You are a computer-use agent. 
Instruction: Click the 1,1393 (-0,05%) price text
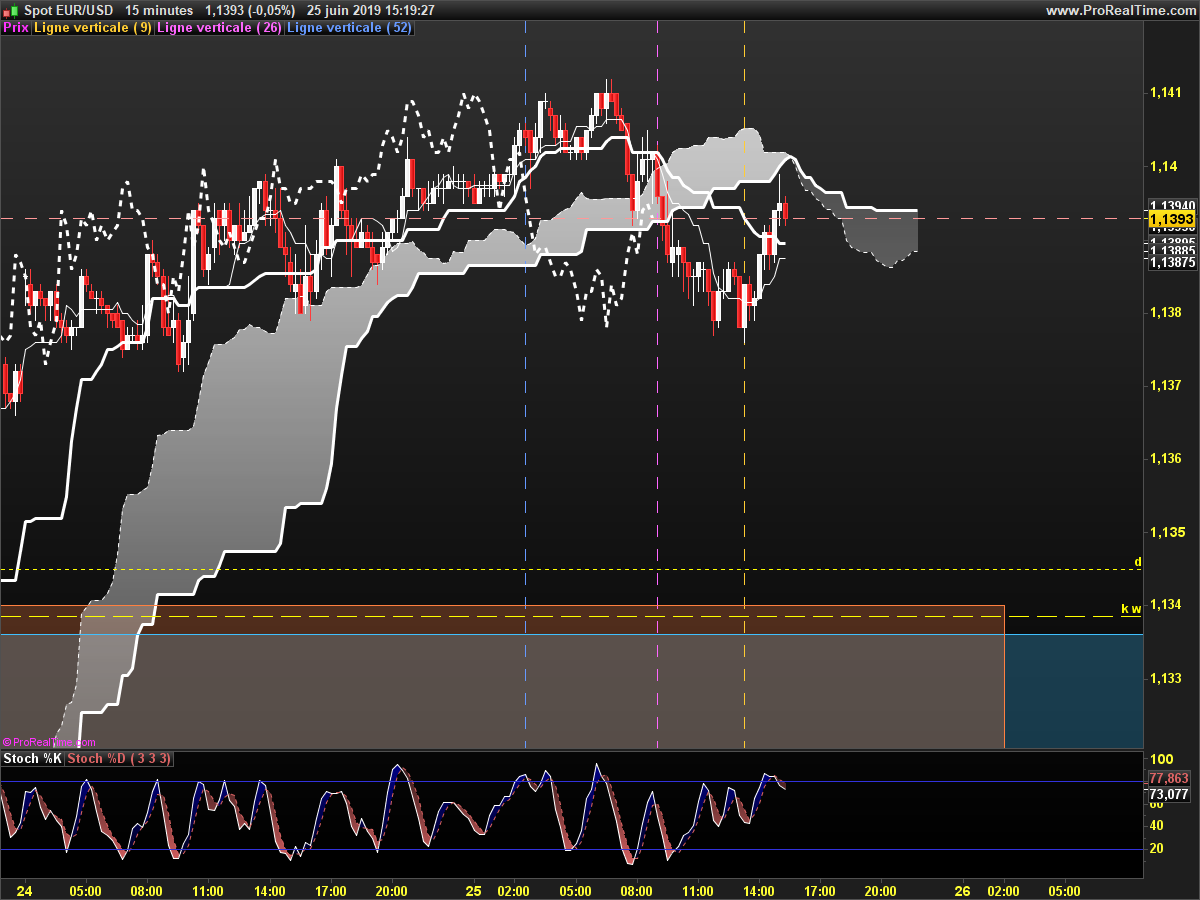point(252,10)
